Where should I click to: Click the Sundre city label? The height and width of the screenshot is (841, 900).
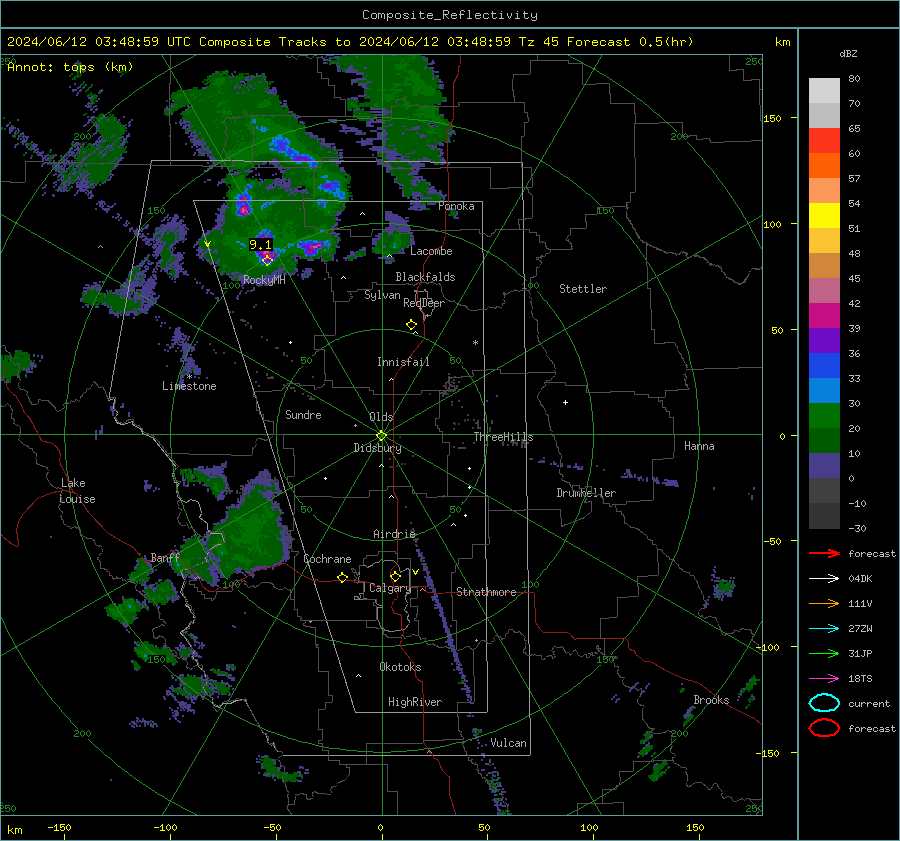pos(303,414)
